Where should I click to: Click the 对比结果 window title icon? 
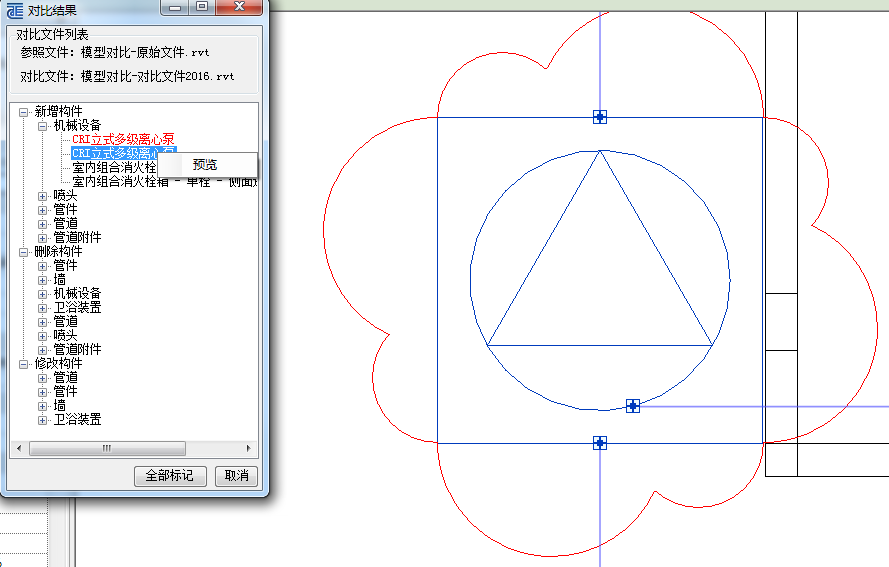15,10
